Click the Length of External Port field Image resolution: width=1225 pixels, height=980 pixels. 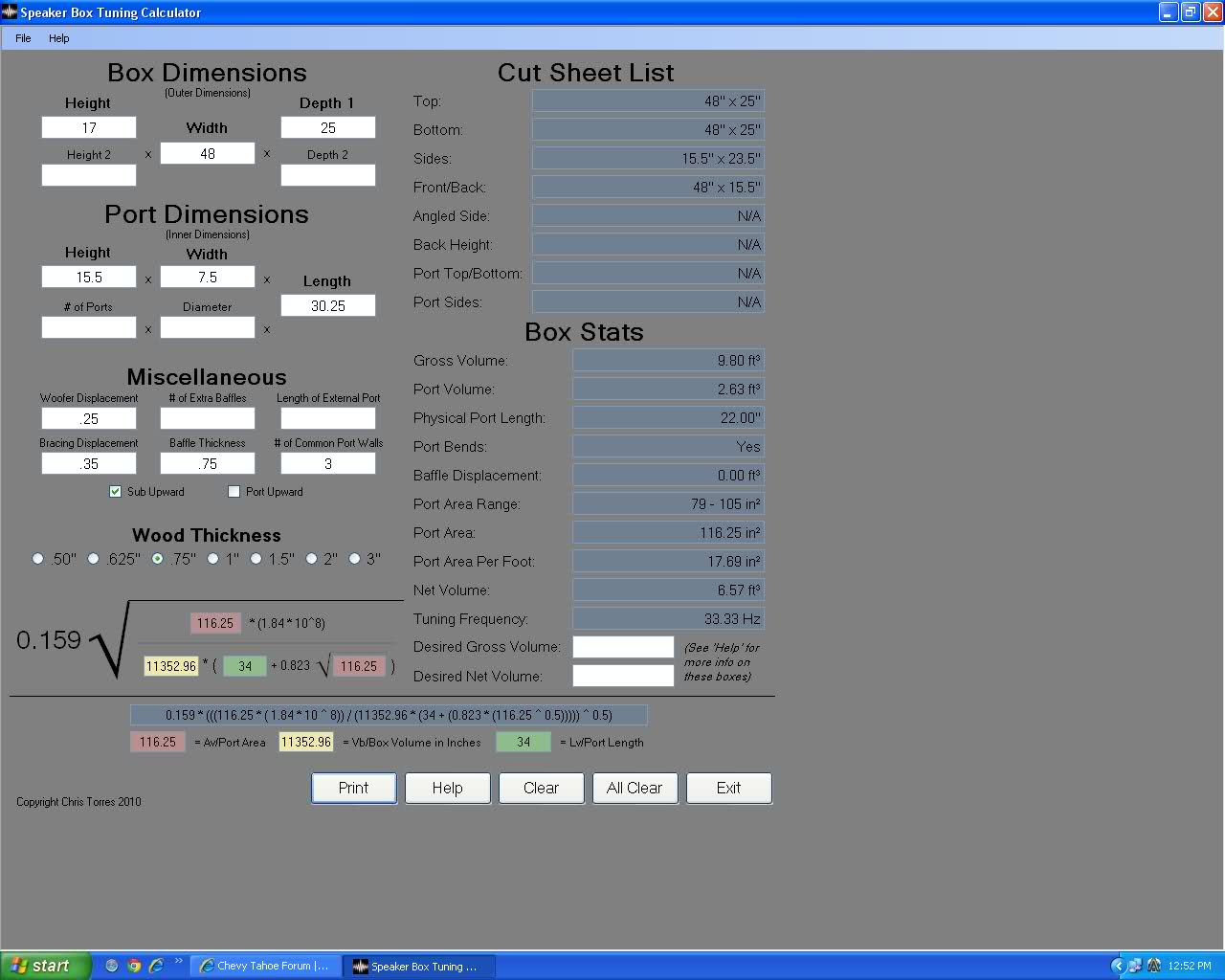click(328, 418)
